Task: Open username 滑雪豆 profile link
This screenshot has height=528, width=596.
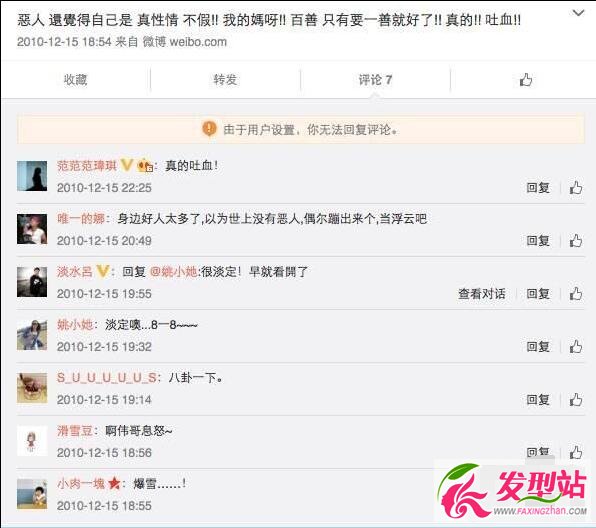Action: point(75,431)
